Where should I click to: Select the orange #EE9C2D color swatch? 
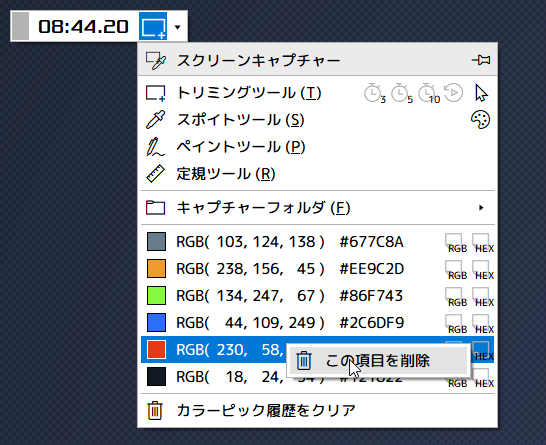point(156,268)
